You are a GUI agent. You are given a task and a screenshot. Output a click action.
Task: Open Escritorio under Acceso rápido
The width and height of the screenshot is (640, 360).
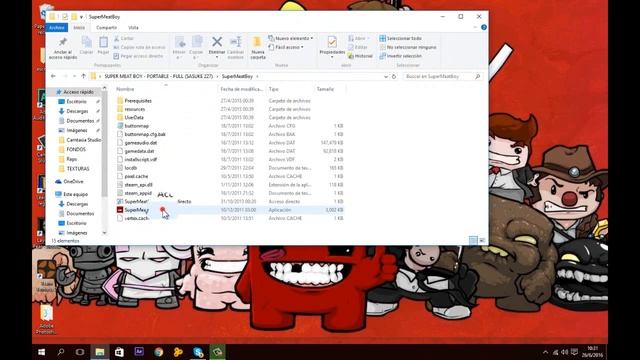76,101
